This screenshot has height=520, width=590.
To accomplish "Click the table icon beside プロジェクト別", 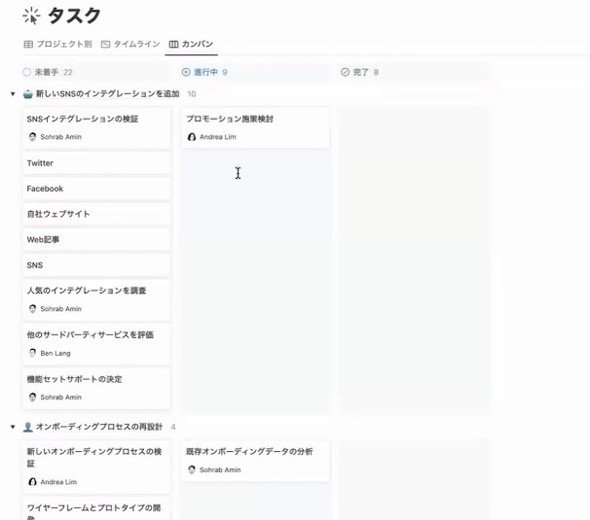I will (x=28, y=44).
